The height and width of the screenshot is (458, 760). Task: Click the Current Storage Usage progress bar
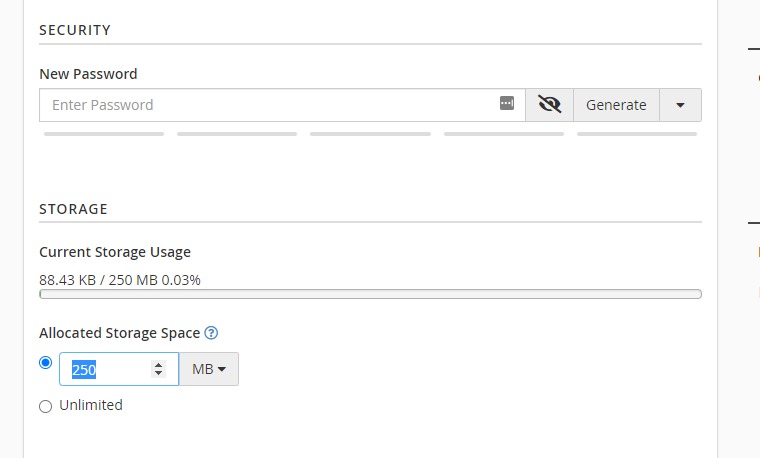(x=370, y=294)
